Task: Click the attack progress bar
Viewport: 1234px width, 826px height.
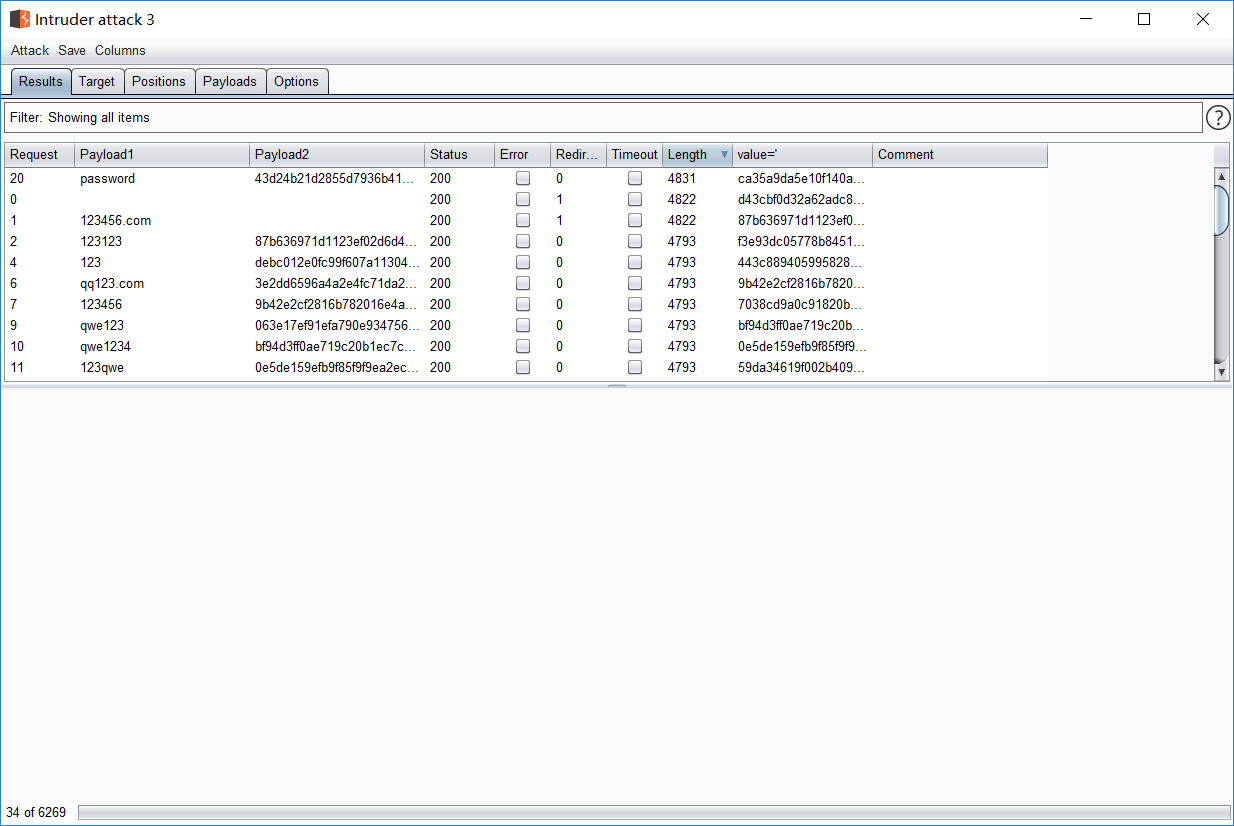Action: tap(653, 812)
